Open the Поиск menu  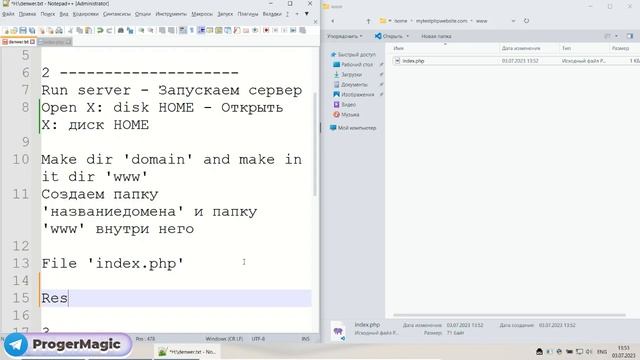click(x=47, y=14)
